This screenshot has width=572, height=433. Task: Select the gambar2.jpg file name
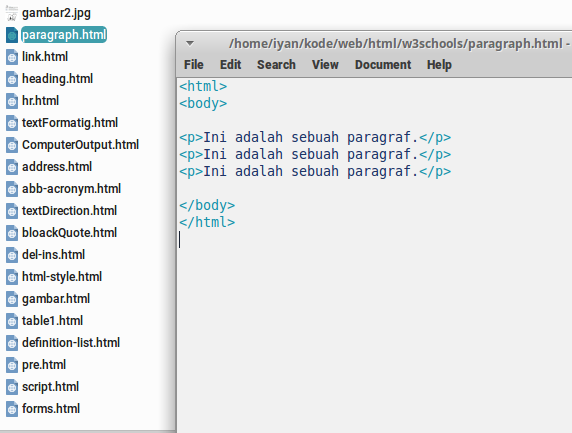pos(56,13)
